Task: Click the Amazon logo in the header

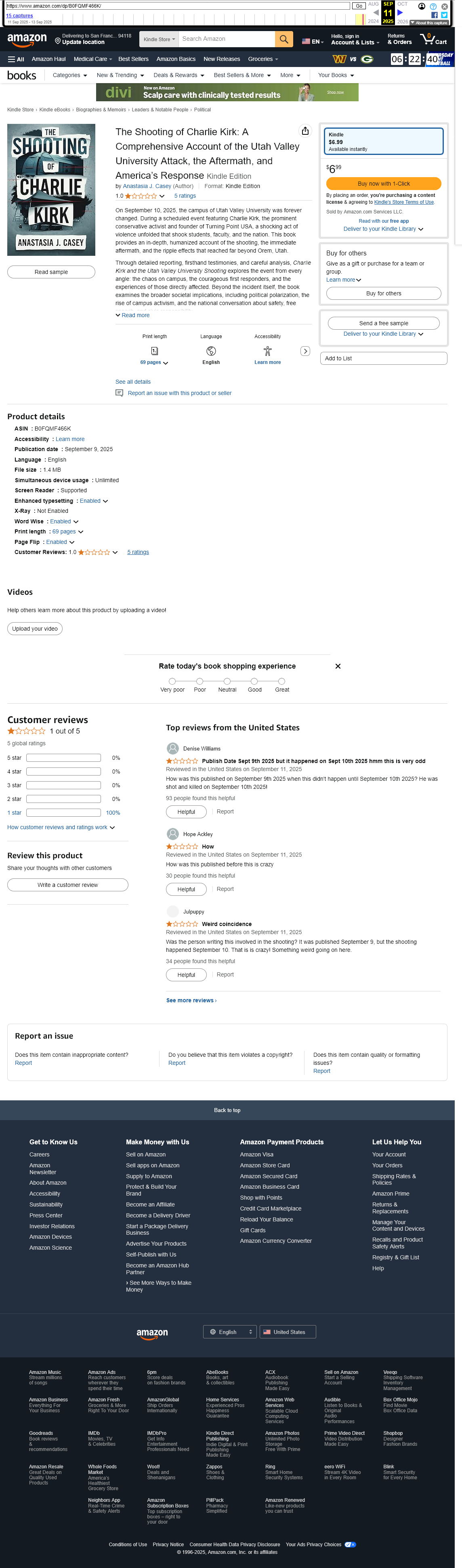Action: click(27, 40)
